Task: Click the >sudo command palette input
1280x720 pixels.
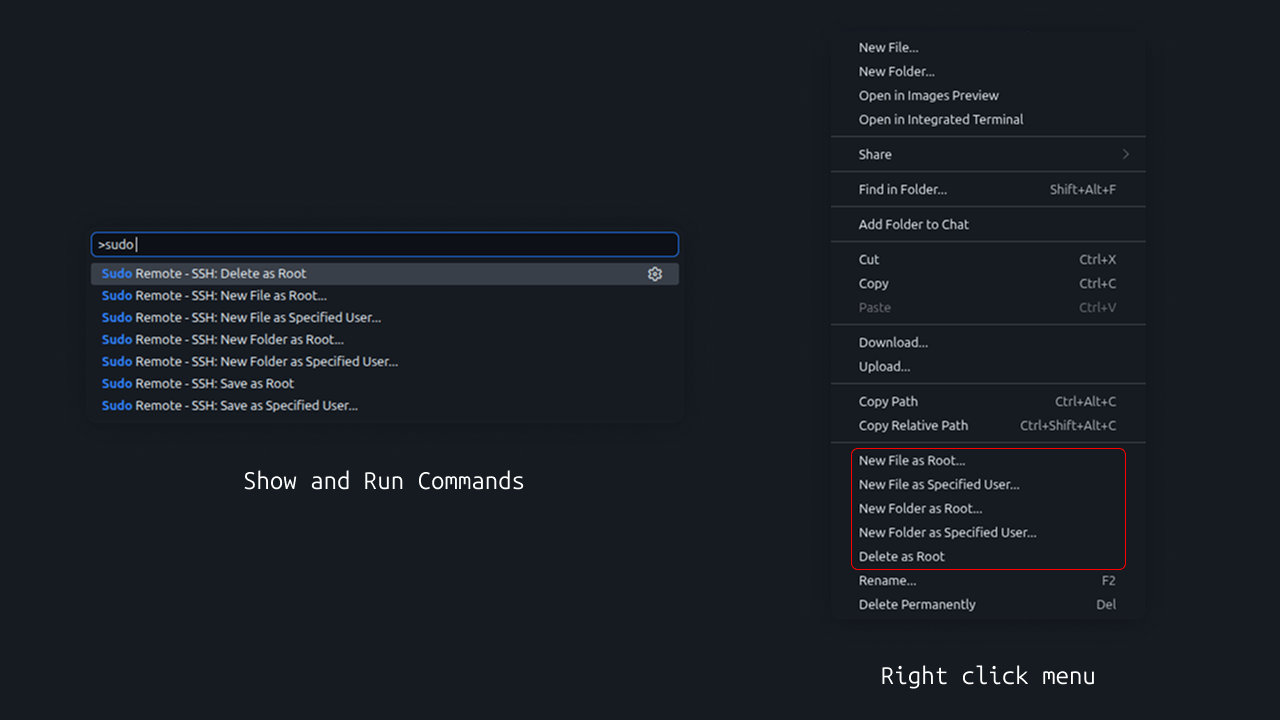Action: coord(385,244)
